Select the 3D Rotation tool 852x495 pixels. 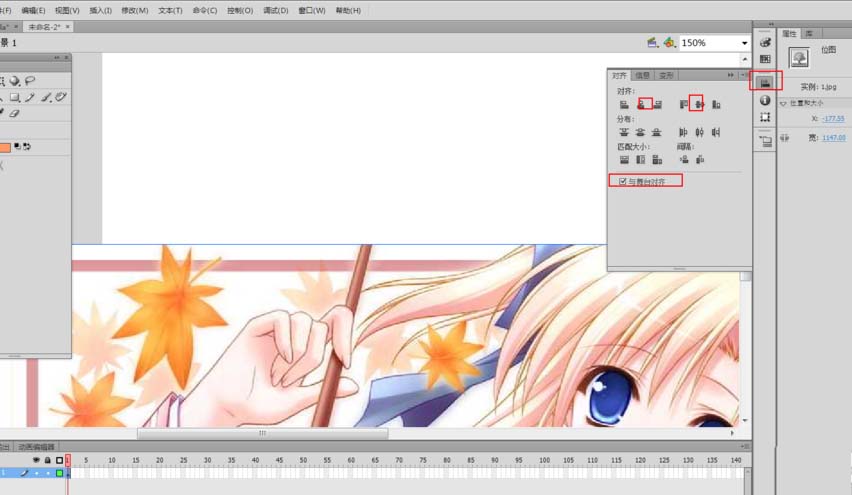click(x=15, y=80)
